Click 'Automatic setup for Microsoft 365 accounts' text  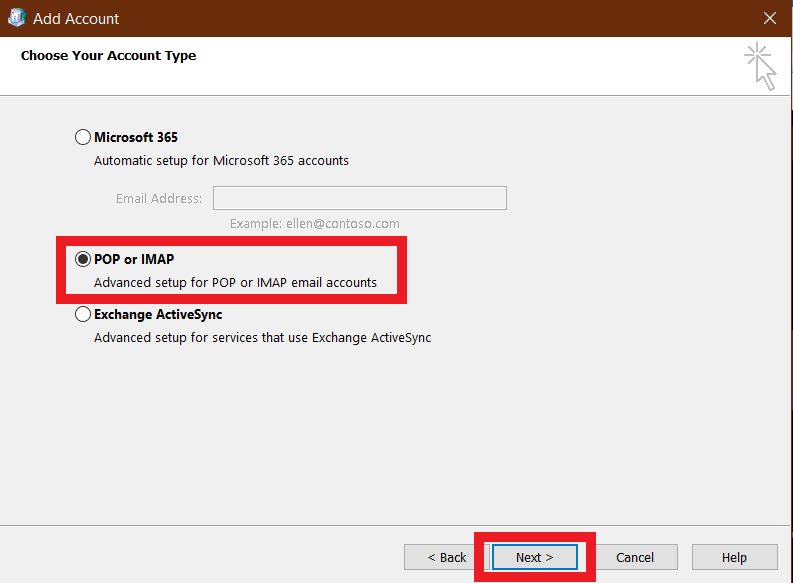pyautogui.click(x=222, y=160)
